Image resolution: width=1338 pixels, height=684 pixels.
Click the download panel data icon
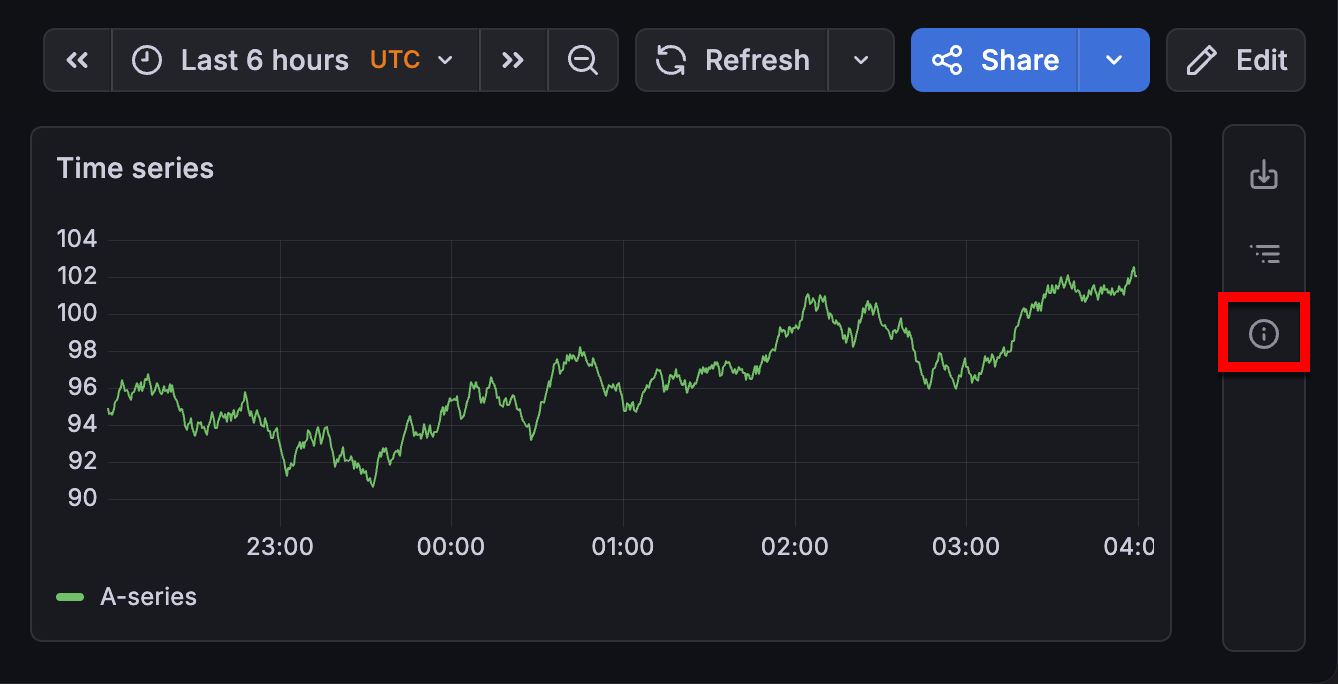[x=1263, y=174]
